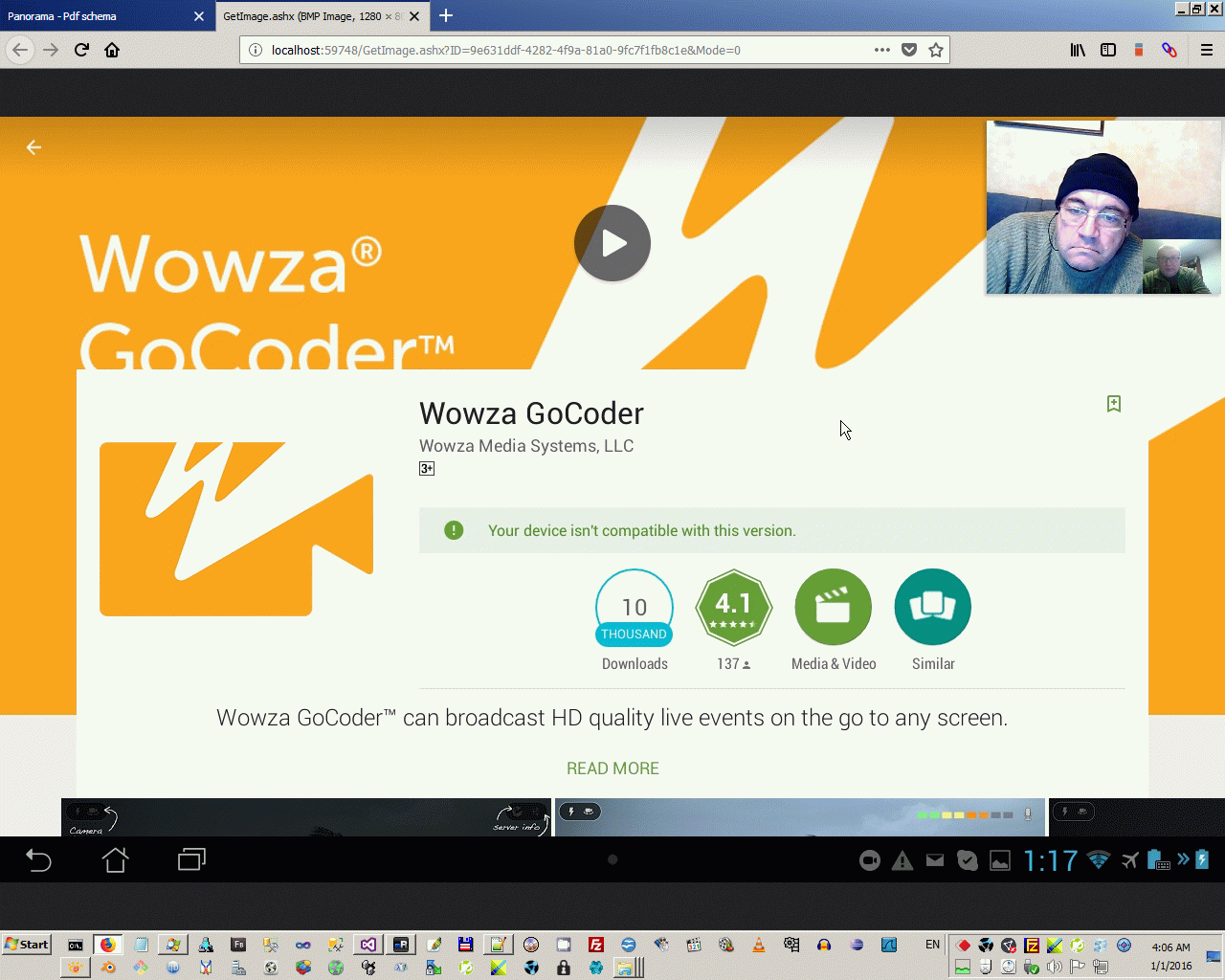This screenshot has height=980, width=1225.
Task: Open Visual Studio from the taskbar
Action: 368,945
